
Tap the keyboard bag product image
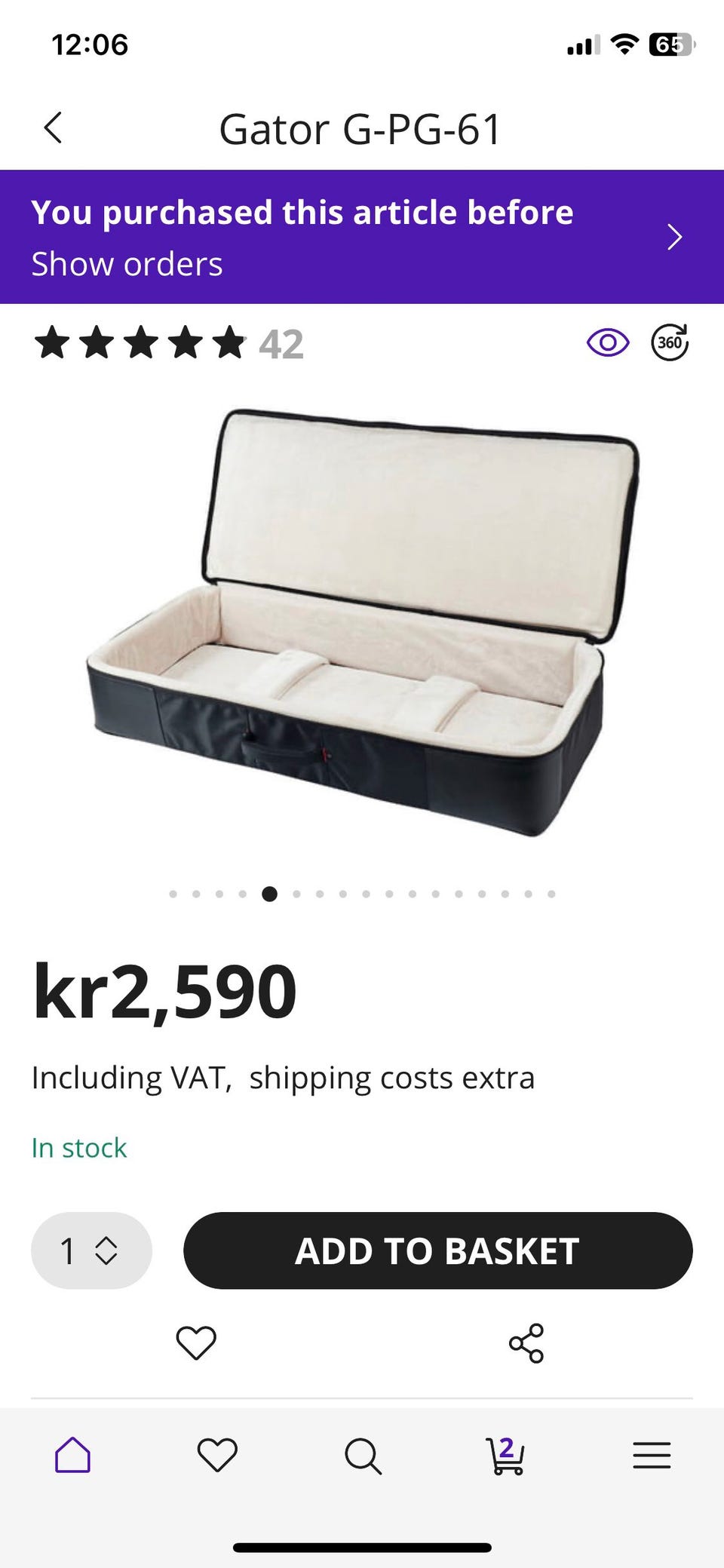(362, 623)
